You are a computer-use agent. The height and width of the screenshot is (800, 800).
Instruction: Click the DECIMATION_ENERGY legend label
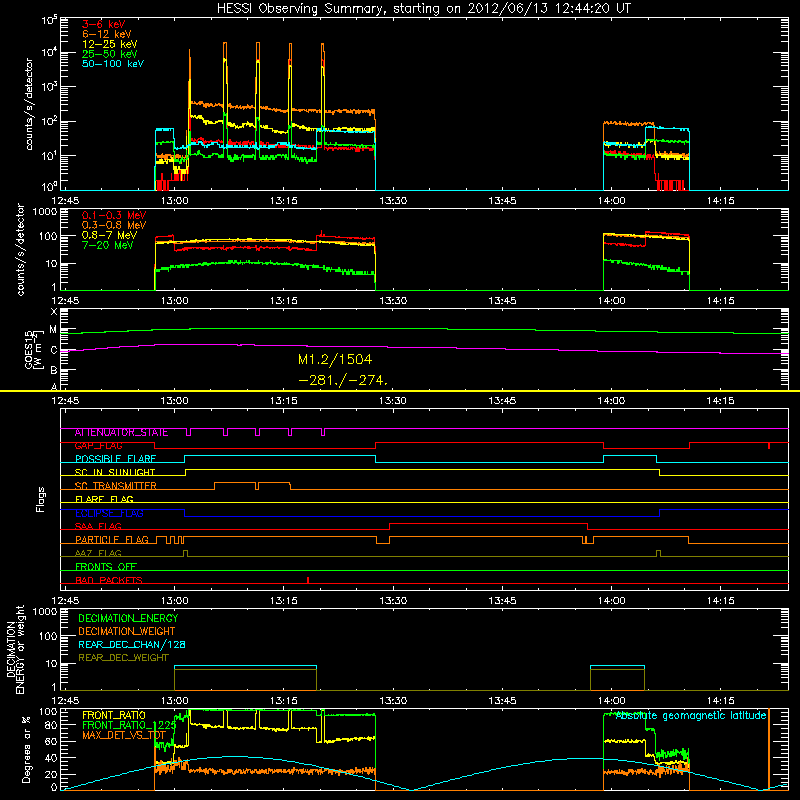[128, 618]
